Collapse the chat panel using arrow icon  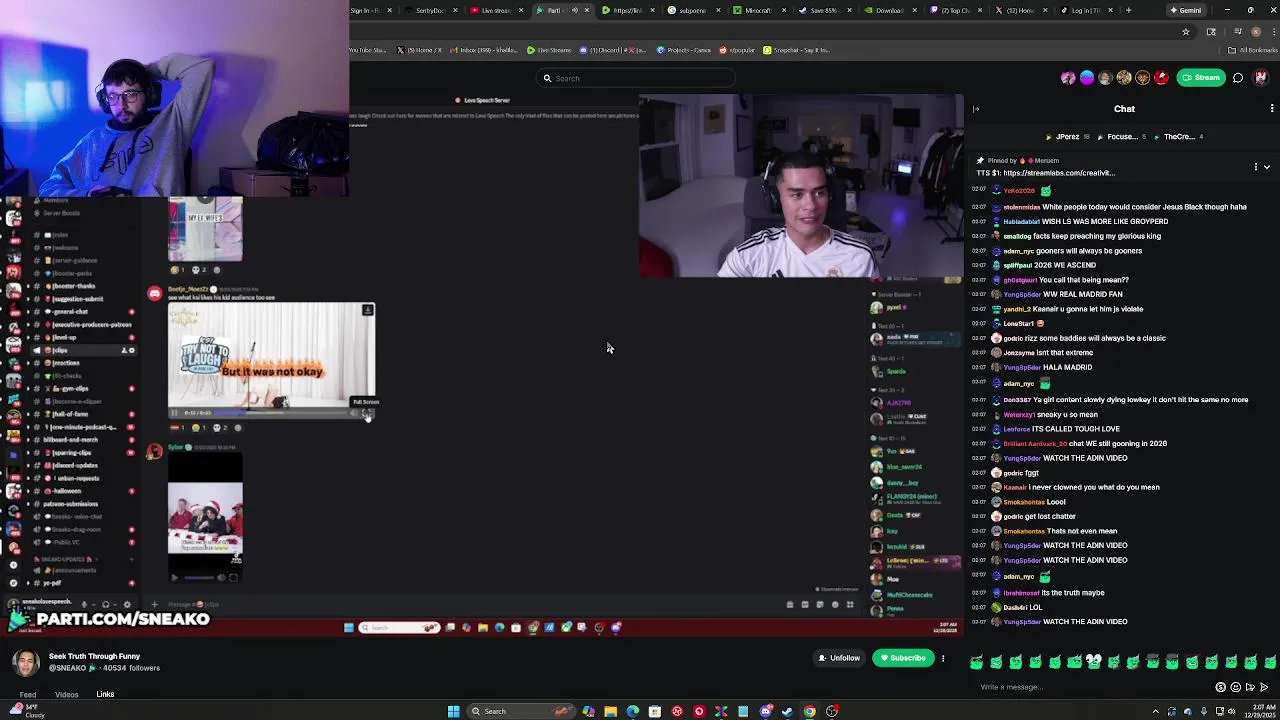click(976, 109)
